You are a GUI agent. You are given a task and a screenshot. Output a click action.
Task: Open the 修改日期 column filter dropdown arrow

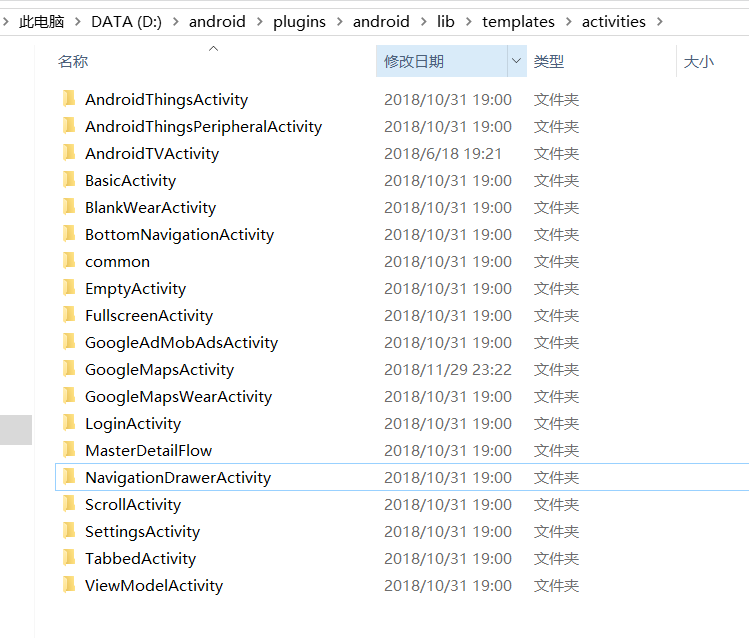pos(516,61)
